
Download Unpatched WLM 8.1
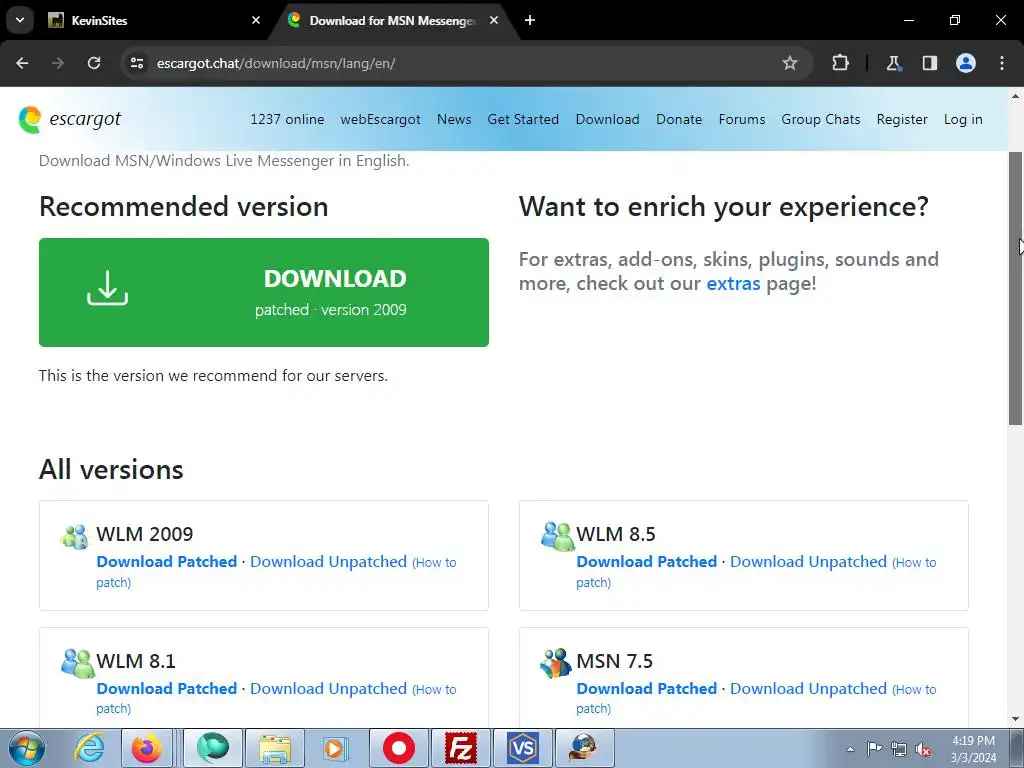pos(328,688)
